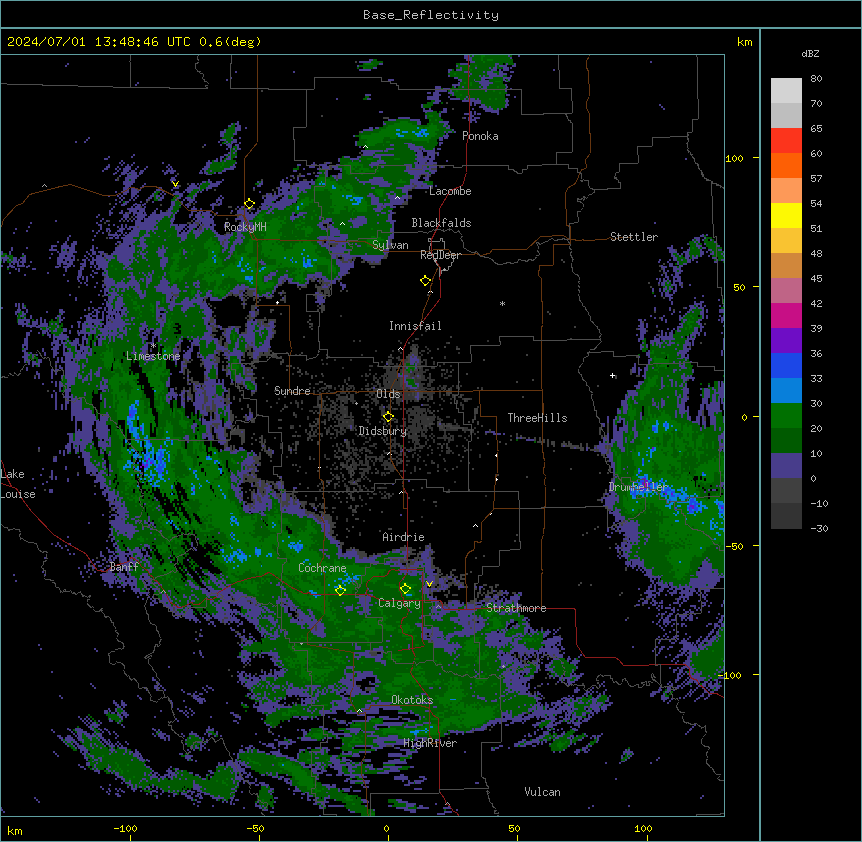Click the Sylvan label
Image resolution: width=862 pixels, height=842 pixels.
coord(390,245)
